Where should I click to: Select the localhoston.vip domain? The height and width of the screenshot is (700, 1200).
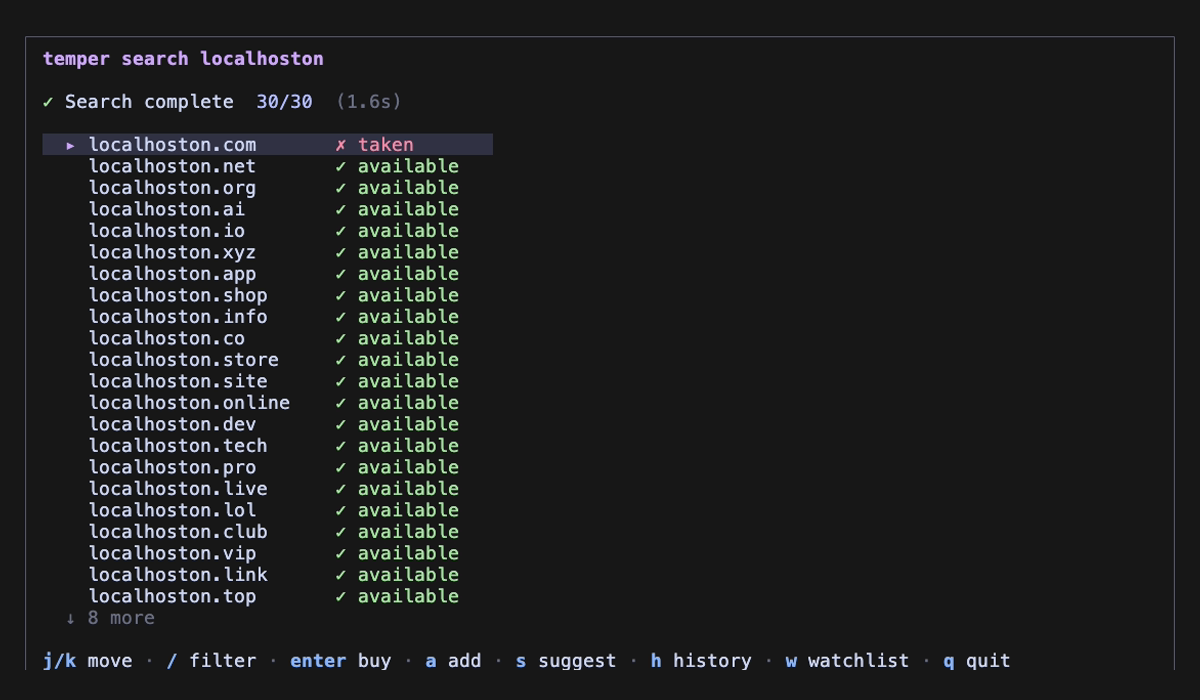(x=172, y=553)
